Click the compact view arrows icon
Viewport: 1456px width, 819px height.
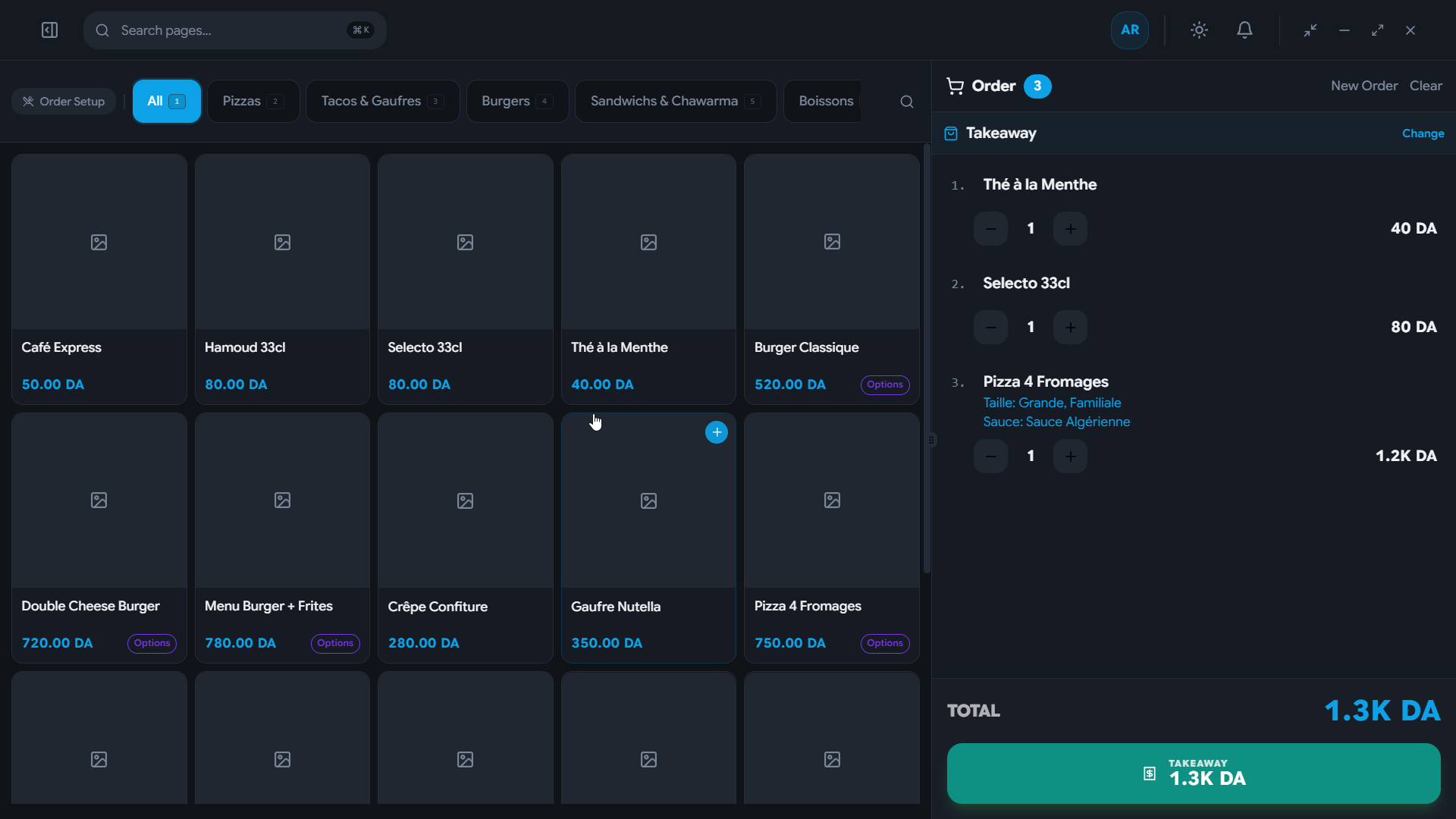(x=1310, y=30)
